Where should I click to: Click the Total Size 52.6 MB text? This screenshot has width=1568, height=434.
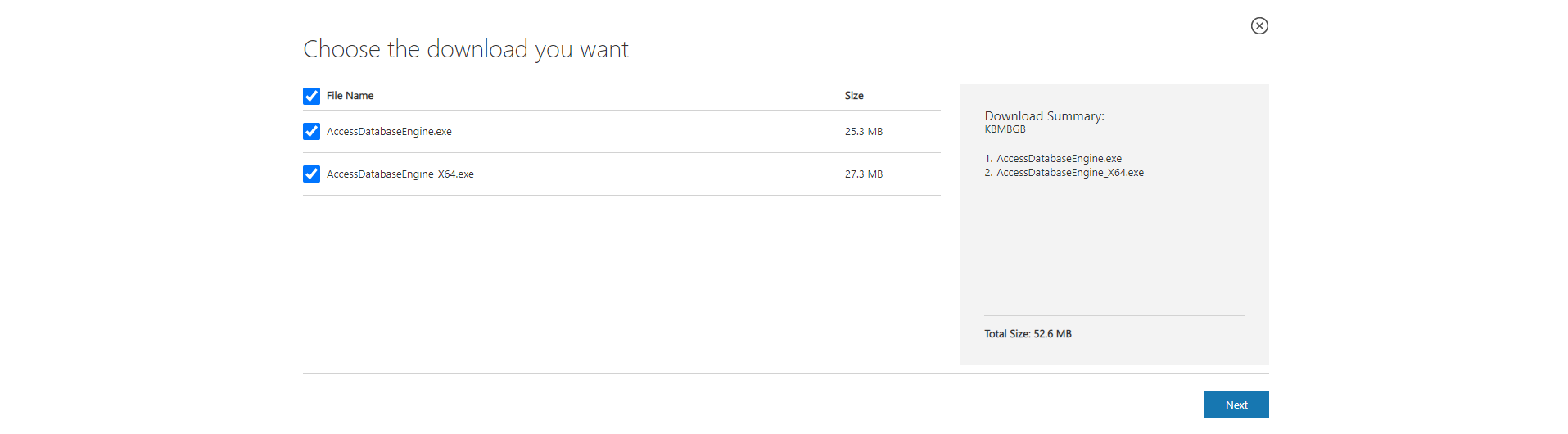(x=1028, y=334)
